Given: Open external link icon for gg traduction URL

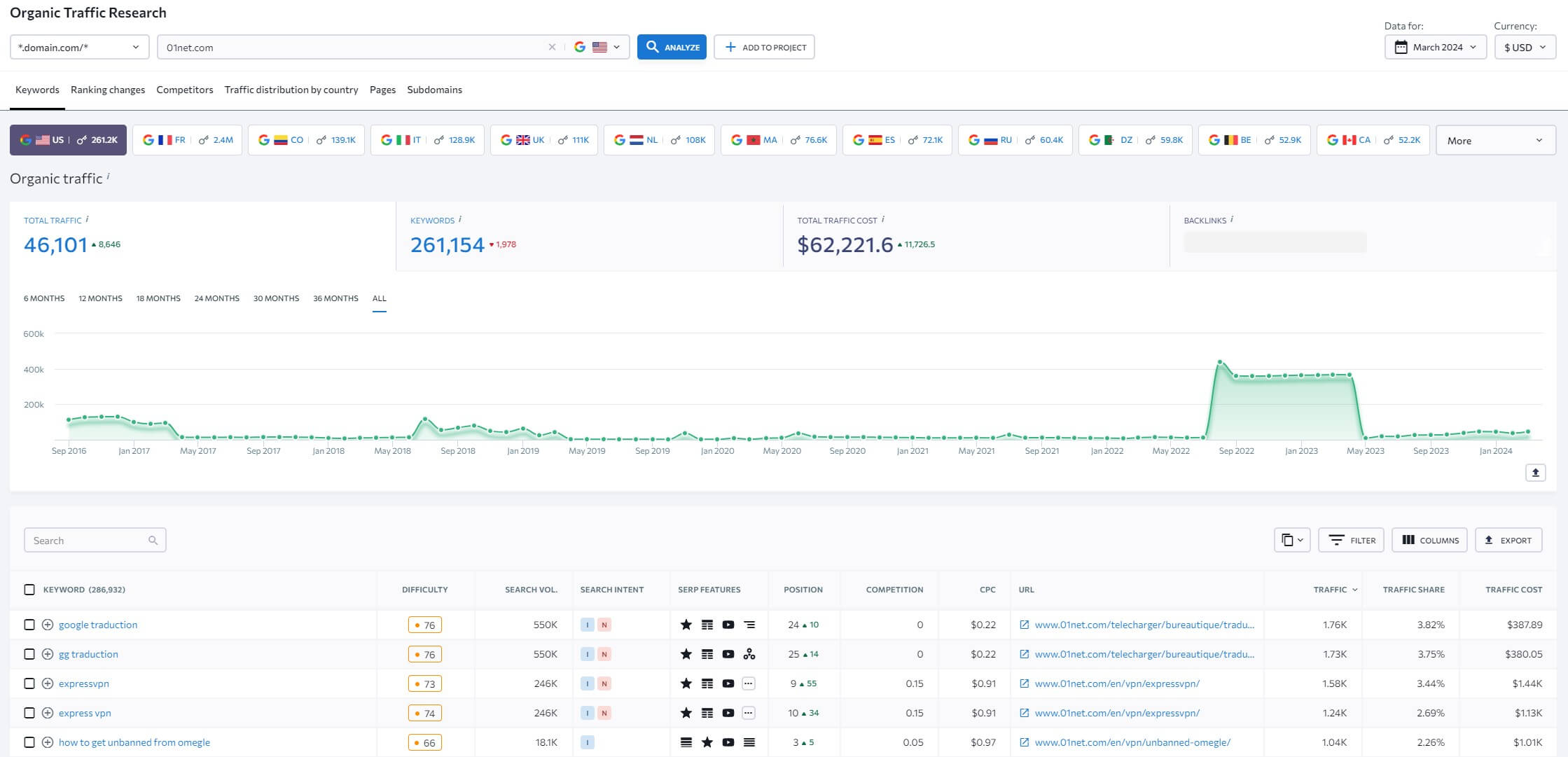Looking at the screenshot, I should coord(1025,654).
